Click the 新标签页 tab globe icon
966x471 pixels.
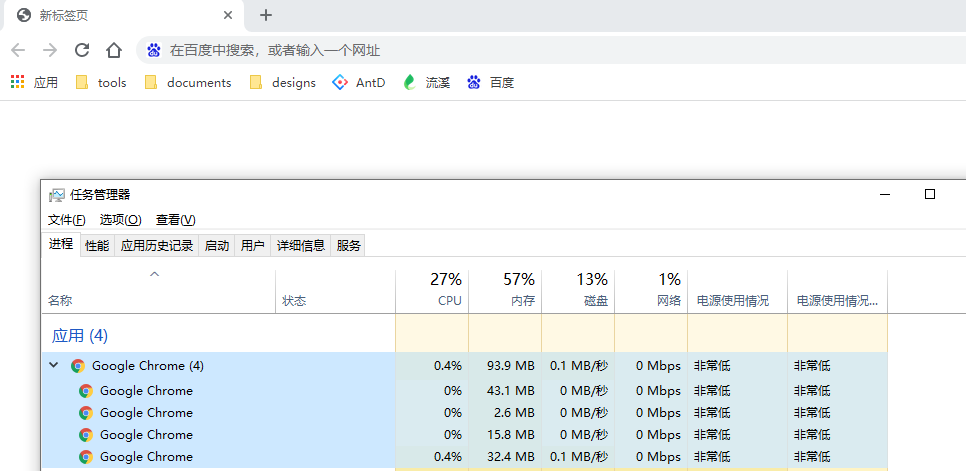click(x=24, y=15)
